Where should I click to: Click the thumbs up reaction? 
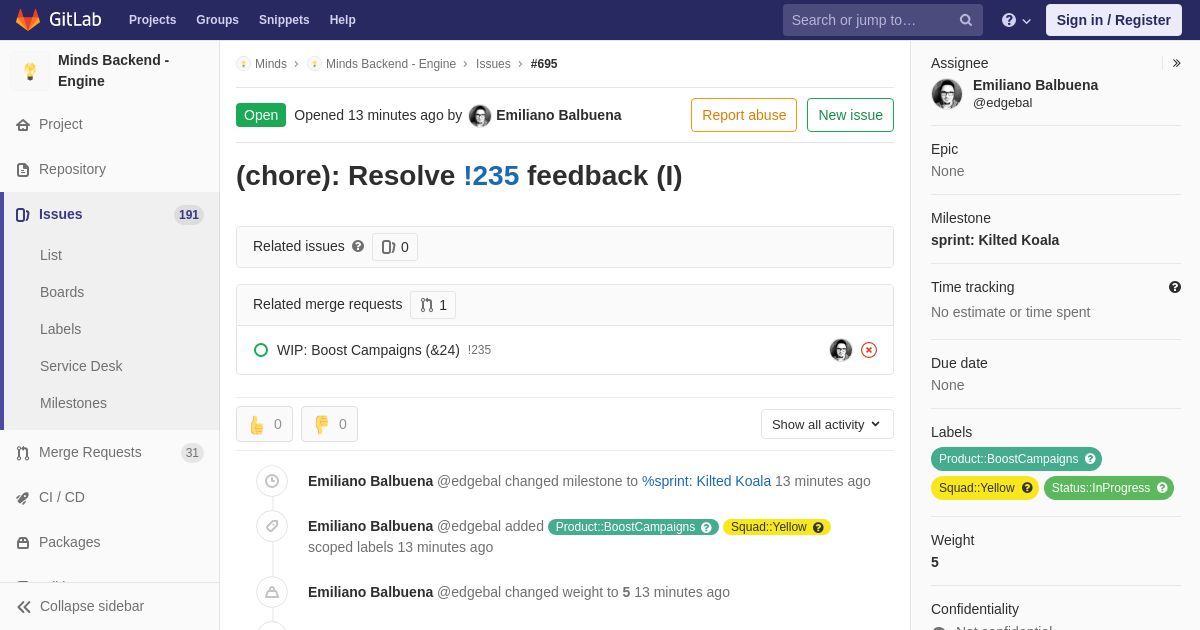[264, 424]
